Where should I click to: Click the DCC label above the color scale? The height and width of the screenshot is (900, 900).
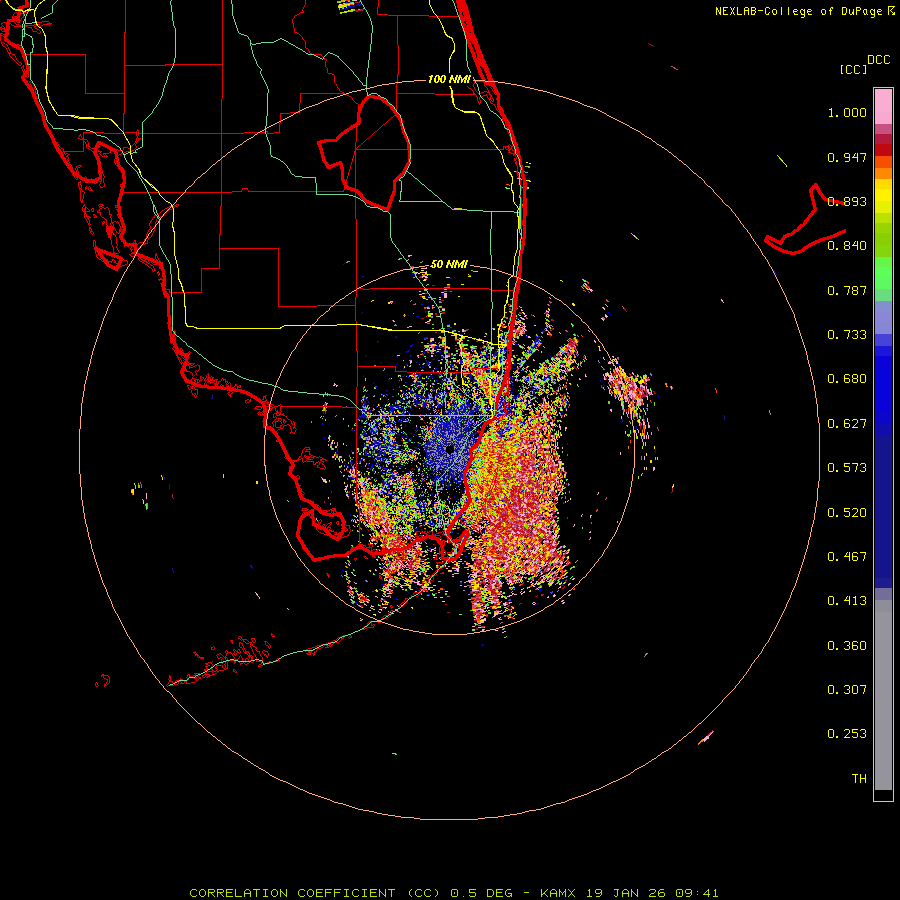pos(879,60)
